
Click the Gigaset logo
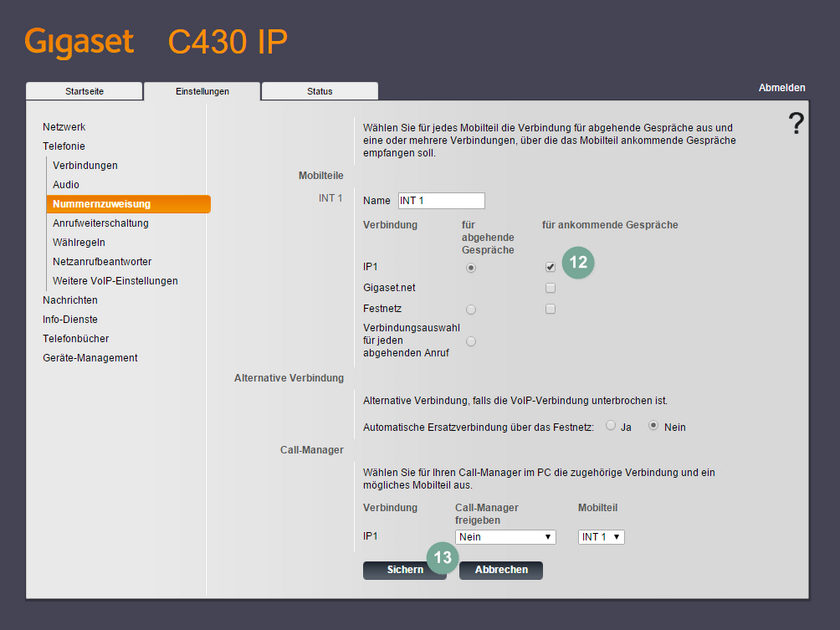79,42
